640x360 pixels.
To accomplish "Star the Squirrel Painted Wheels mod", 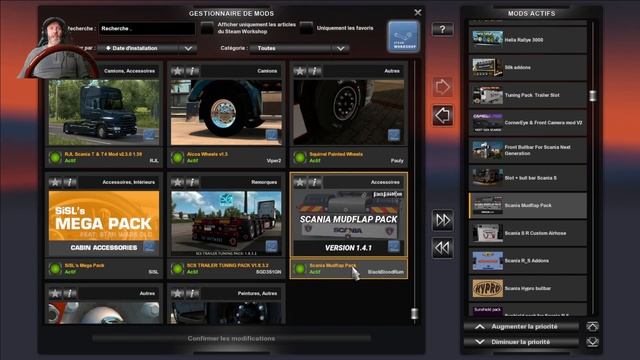I will coord(300,71).
